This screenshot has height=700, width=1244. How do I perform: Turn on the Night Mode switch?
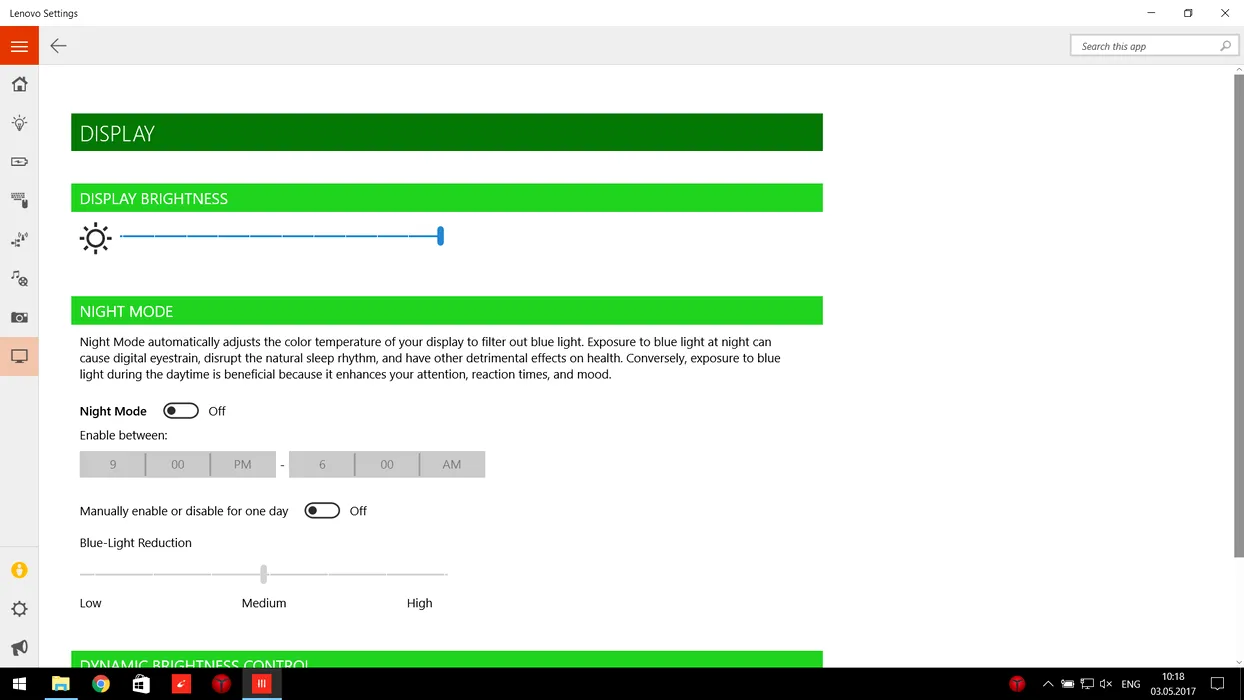pos(181,411)
